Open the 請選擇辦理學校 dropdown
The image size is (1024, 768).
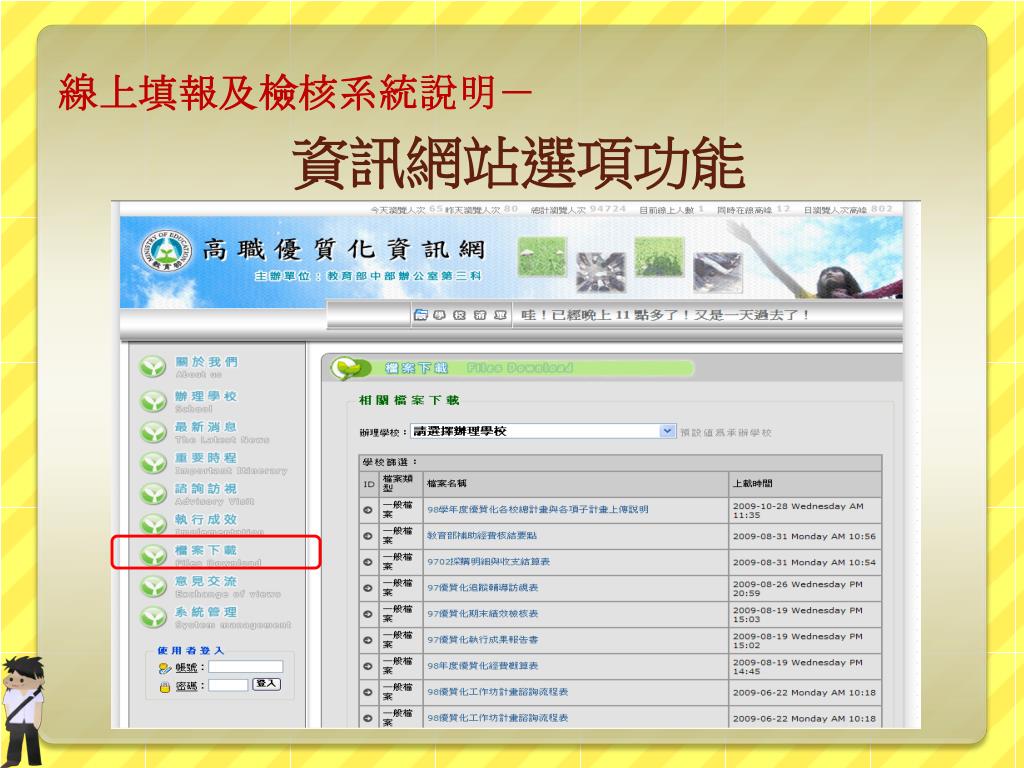[x=543, y=431]
